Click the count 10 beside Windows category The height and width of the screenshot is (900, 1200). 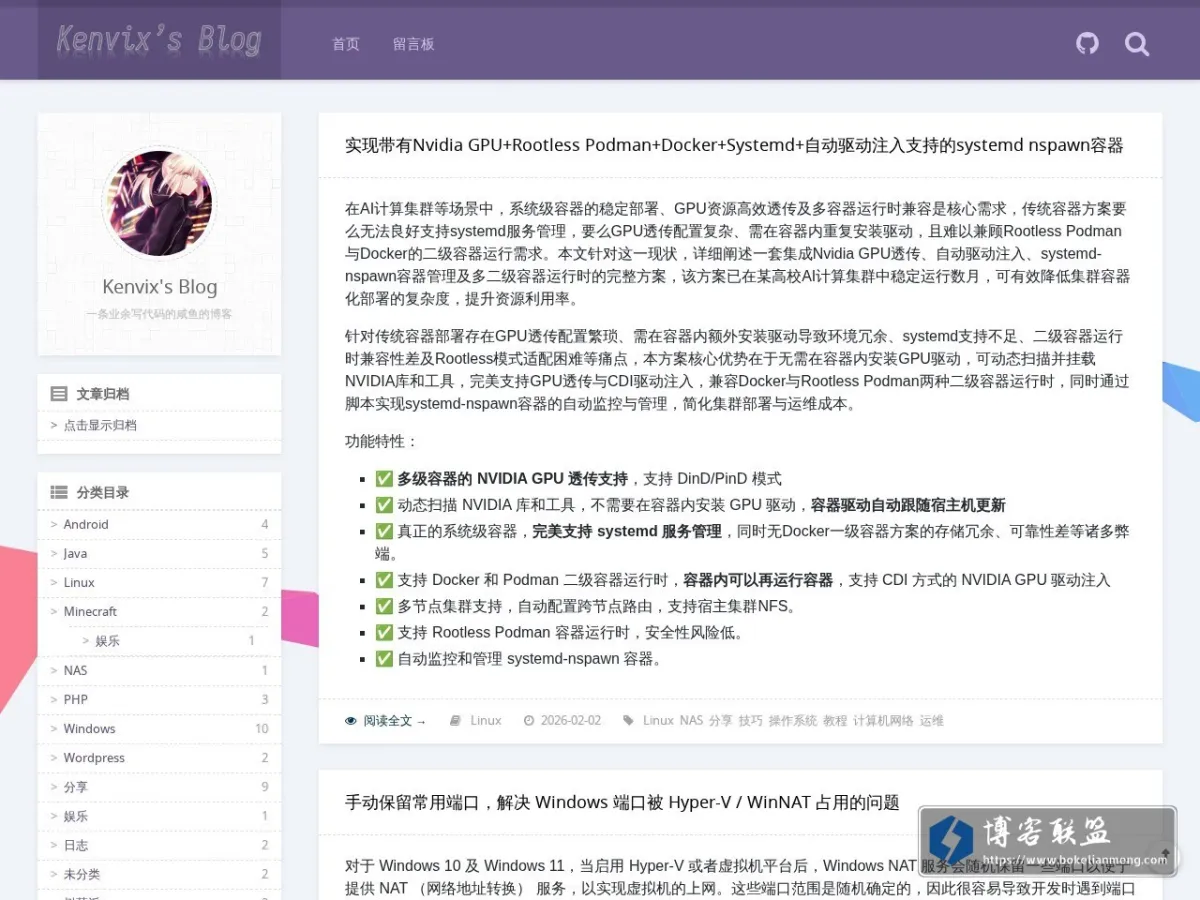click(262, 728)
